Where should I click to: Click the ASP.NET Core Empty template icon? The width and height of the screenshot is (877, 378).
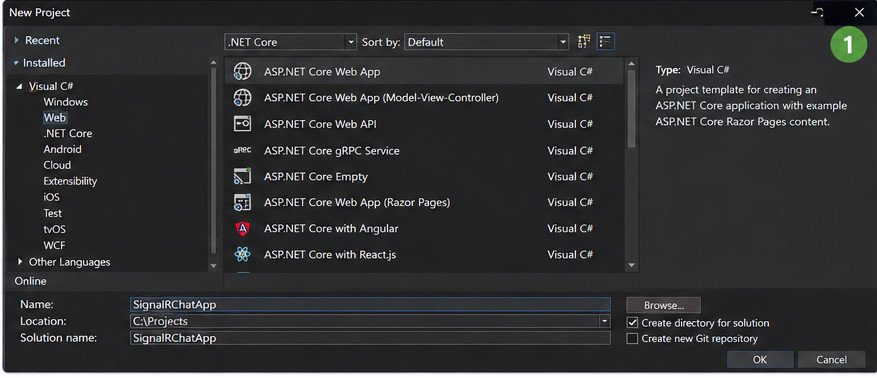click(242, 176)
